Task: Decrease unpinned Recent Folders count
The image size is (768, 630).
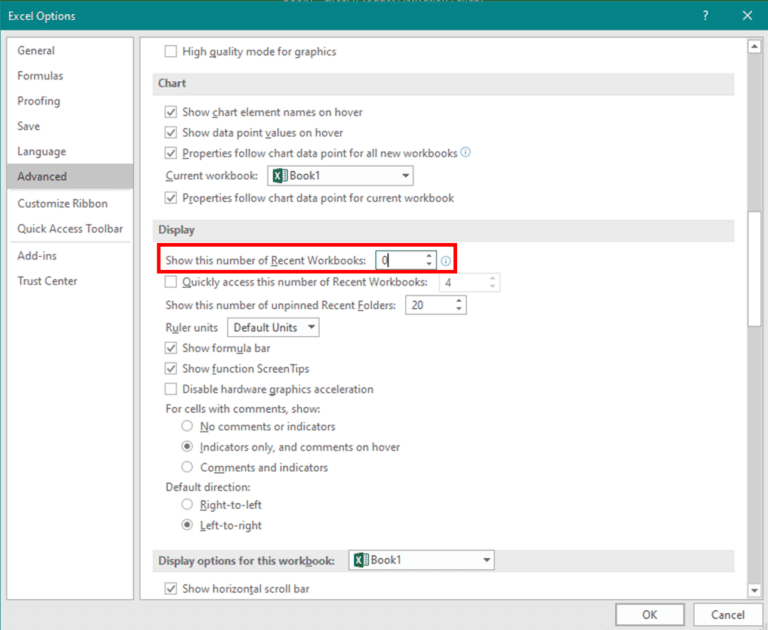Action: 458,309
